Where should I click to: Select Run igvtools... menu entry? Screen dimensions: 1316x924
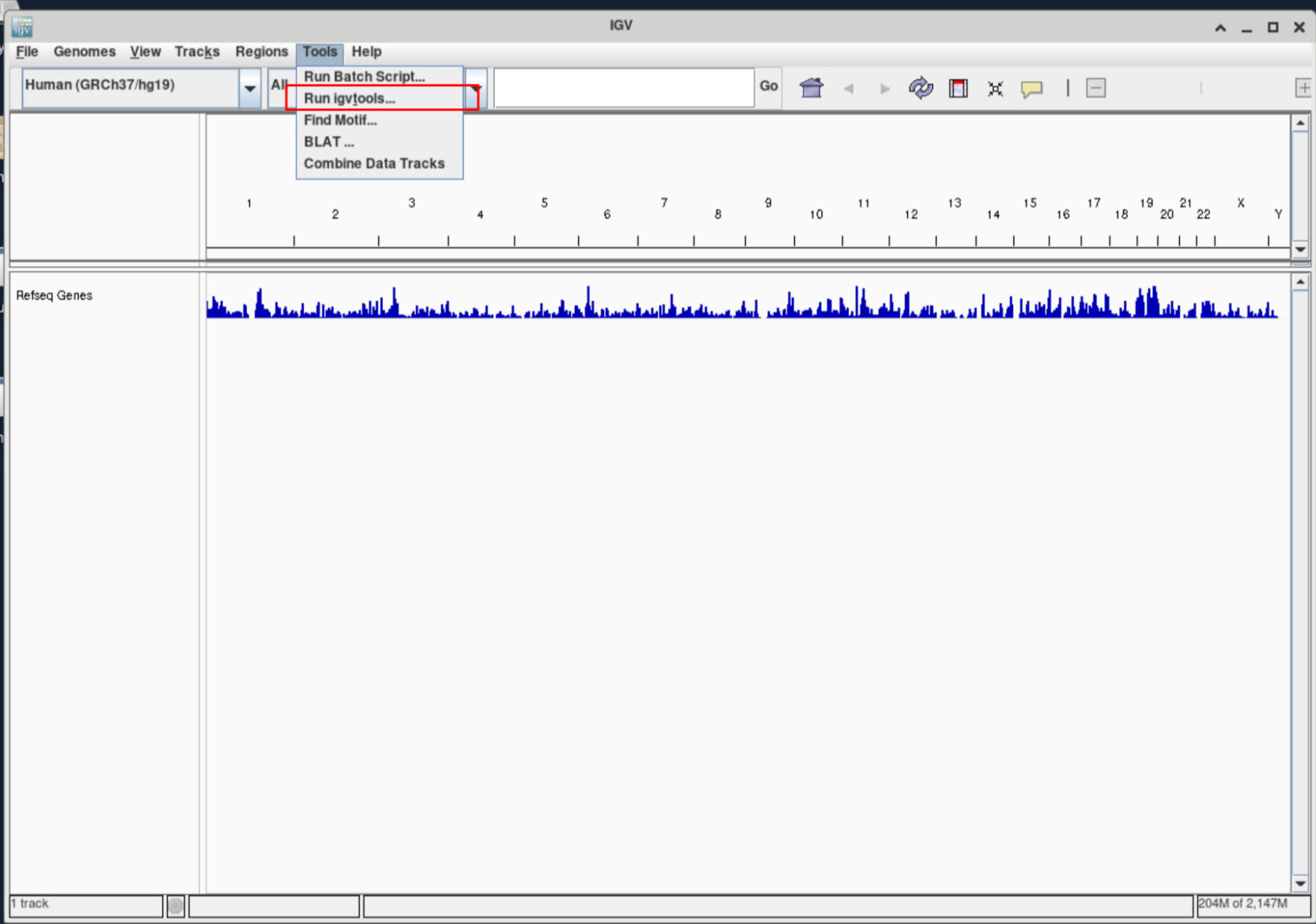tap(379, 99)
